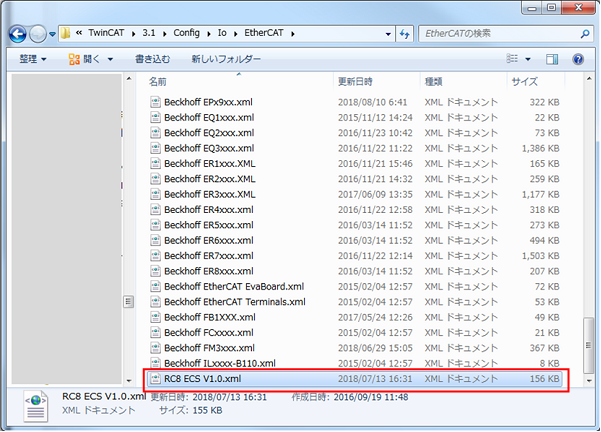This screenshot has width=601, height=432.
Task: Sort by サイズ column header
Action: (x=524, y=81)
